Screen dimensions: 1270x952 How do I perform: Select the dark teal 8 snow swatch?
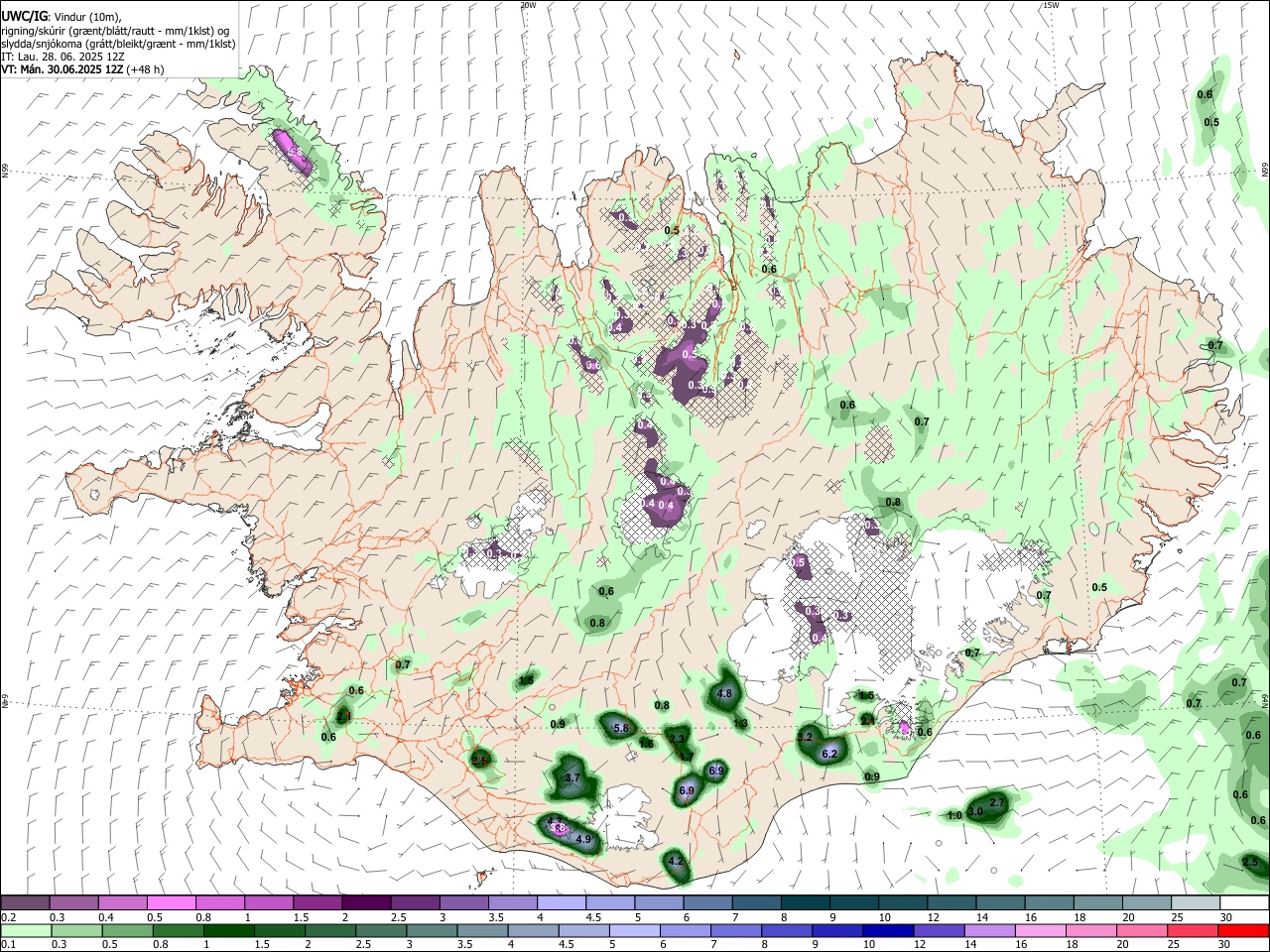tap(806, 902)
